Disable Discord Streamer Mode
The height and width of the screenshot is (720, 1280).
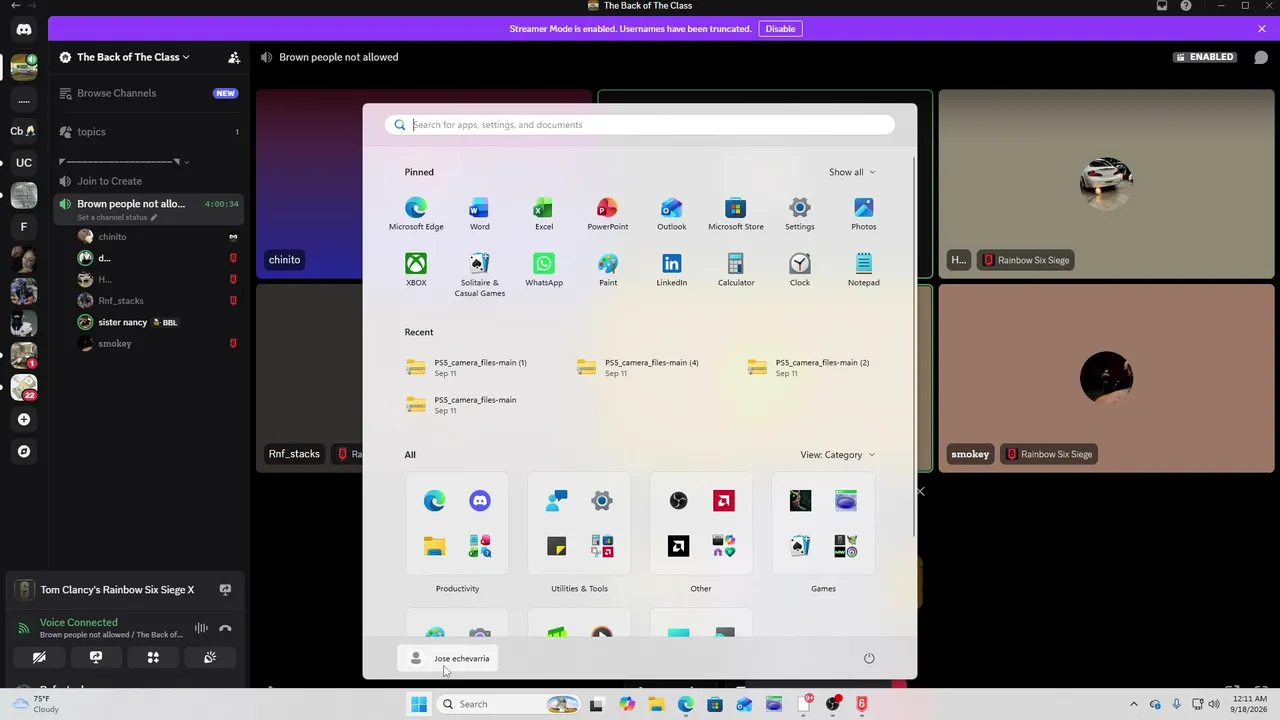click(x=780, y=29)
